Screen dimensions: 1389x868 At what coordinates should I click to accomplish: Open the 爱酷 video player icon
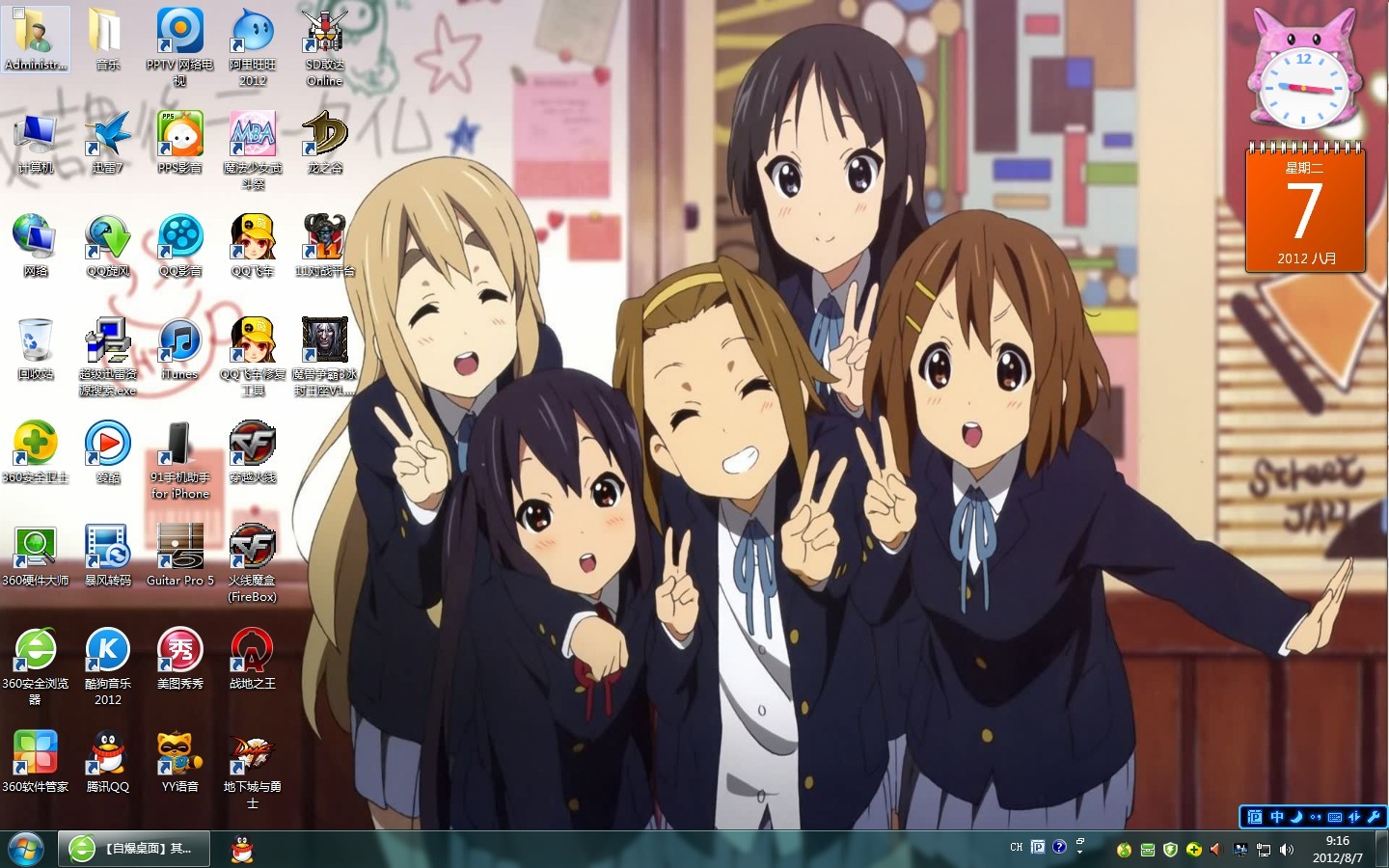coord(108,451)
